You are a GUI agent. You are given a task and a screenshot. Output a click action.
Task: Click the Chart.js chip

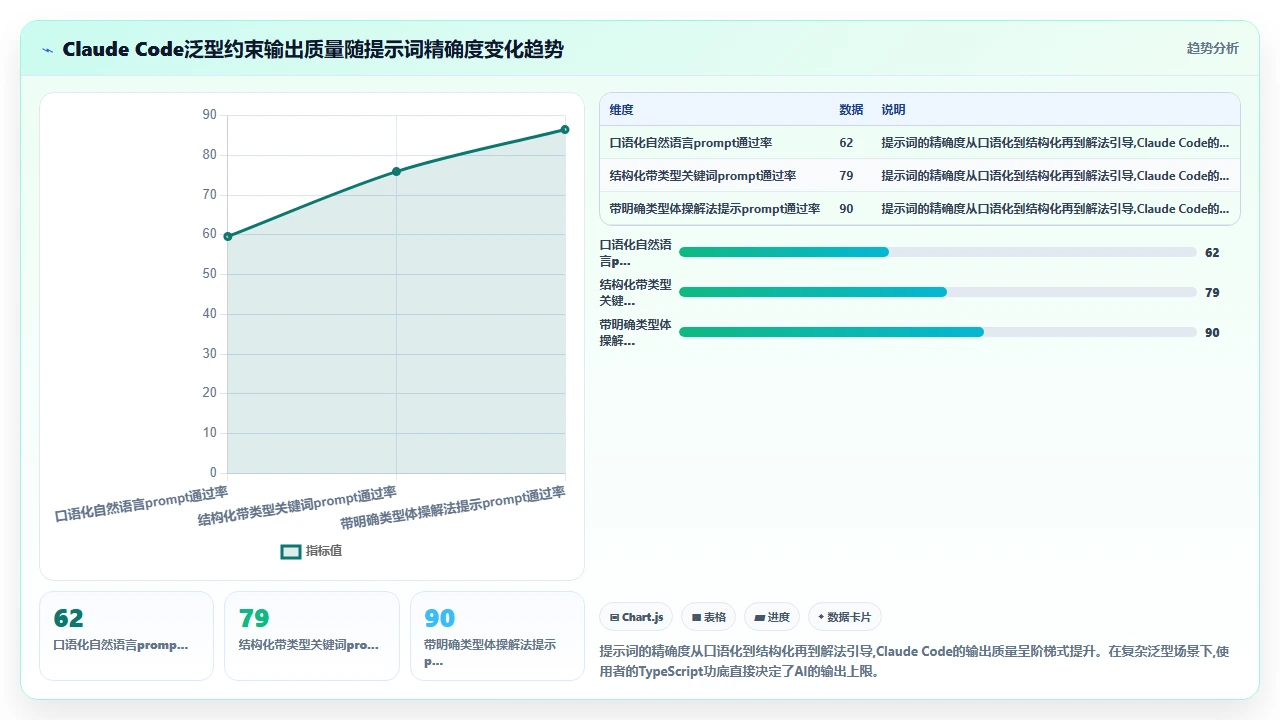point(636,617)
